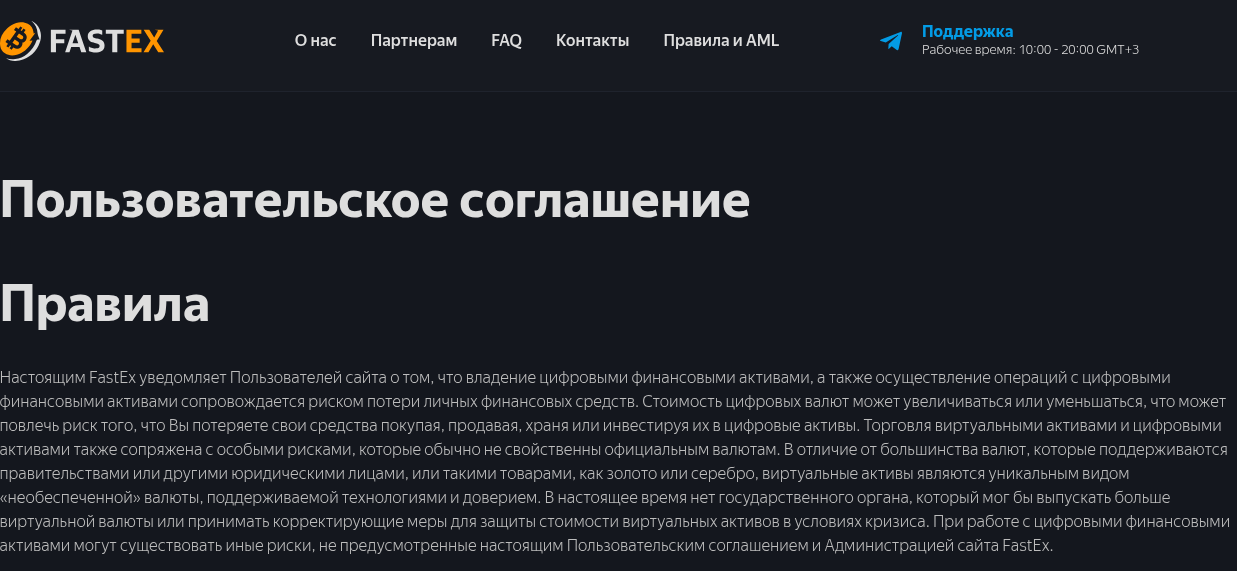
Task: Click the line starting «повлечь риск того»
Action: (610, 426)
